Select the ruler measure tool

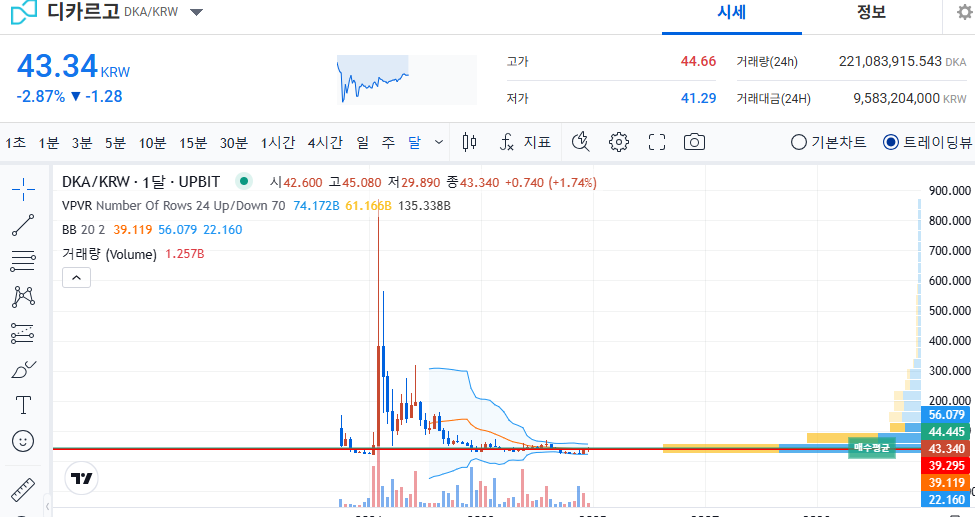click(x=23, y=490)
